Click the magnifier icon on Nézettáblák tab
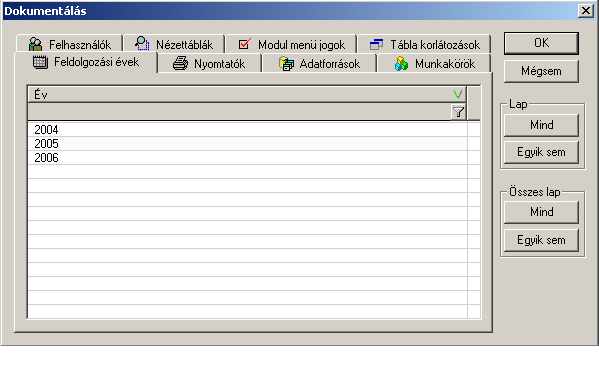Viewport: 599px width, 384px height. coord(142,43)
